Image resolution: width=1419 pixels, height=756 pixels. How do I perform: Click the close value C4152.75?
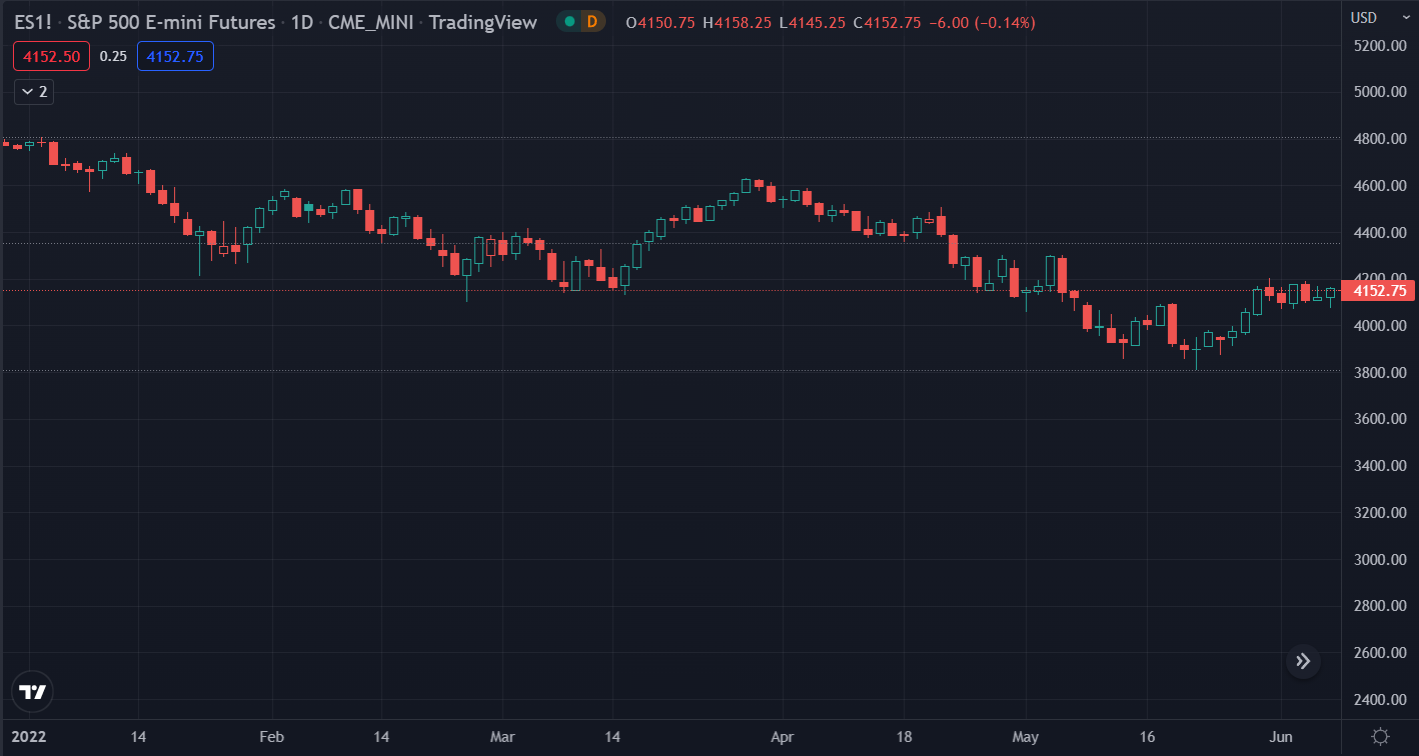click(886, 22)
